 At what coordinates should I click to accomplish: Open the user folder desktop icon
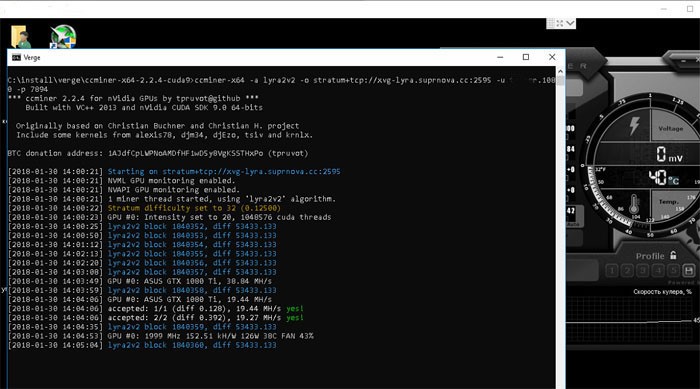[21, 37]
